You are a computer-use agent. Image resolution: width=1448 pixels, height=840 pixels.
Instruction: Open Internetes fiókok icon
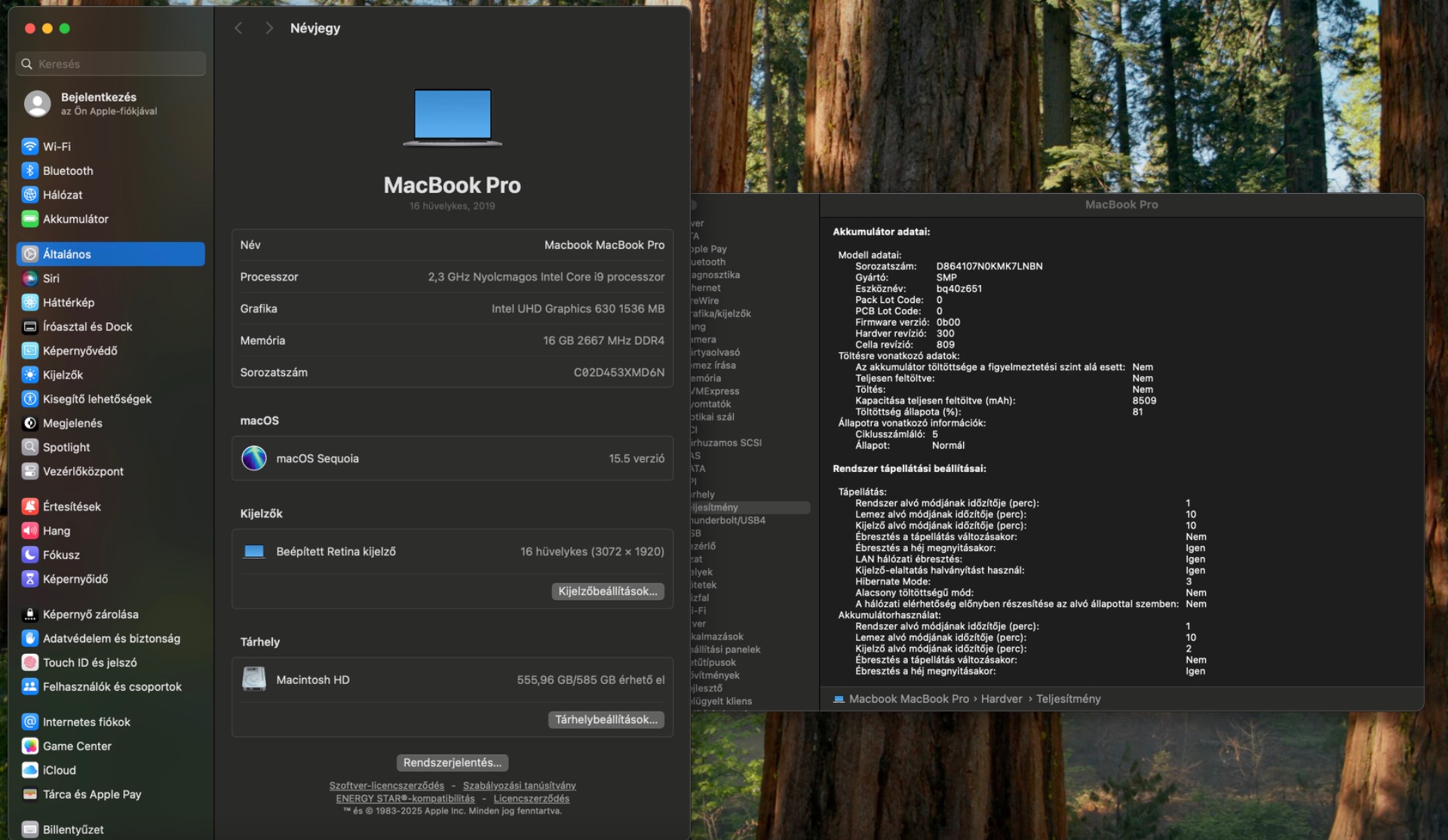pyautogui.click(x=30, y=722)
